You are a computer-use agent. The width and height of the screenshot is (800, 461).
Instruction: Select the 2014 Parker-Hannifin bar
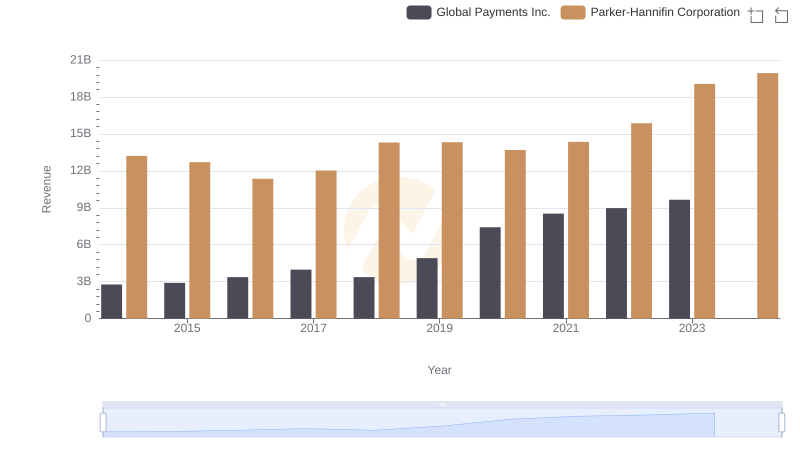(137, 237)
